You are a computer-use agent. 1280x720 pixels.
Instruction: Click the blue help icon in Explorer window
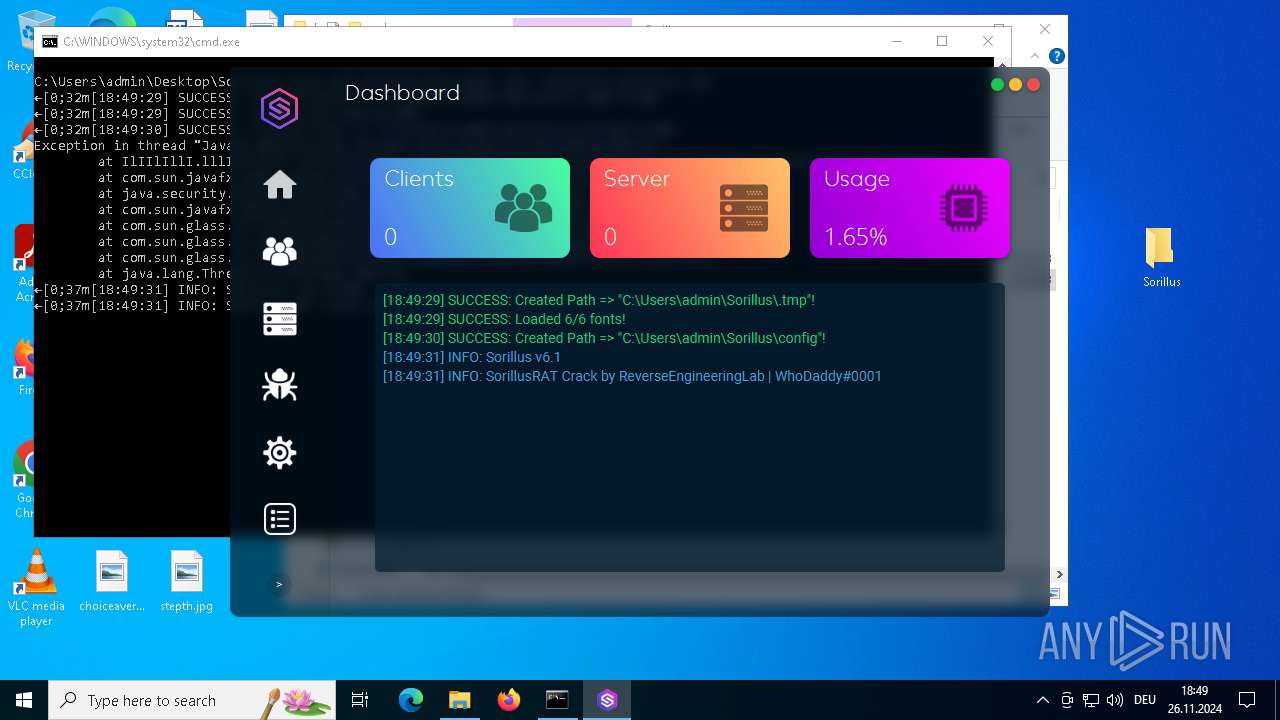coord(1057,56)
